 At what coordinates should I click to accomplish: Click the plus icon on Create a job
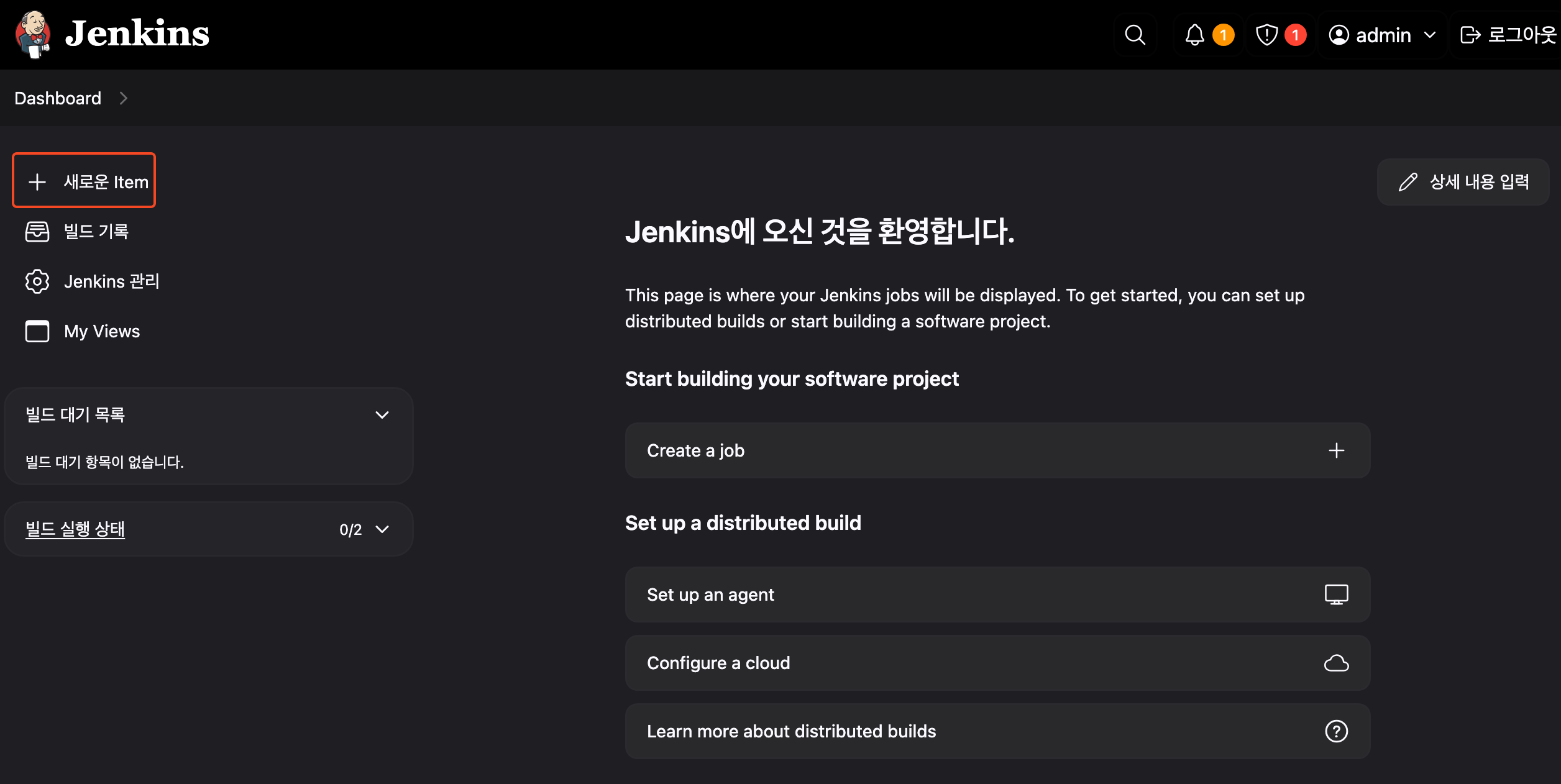coord(1336,450)
